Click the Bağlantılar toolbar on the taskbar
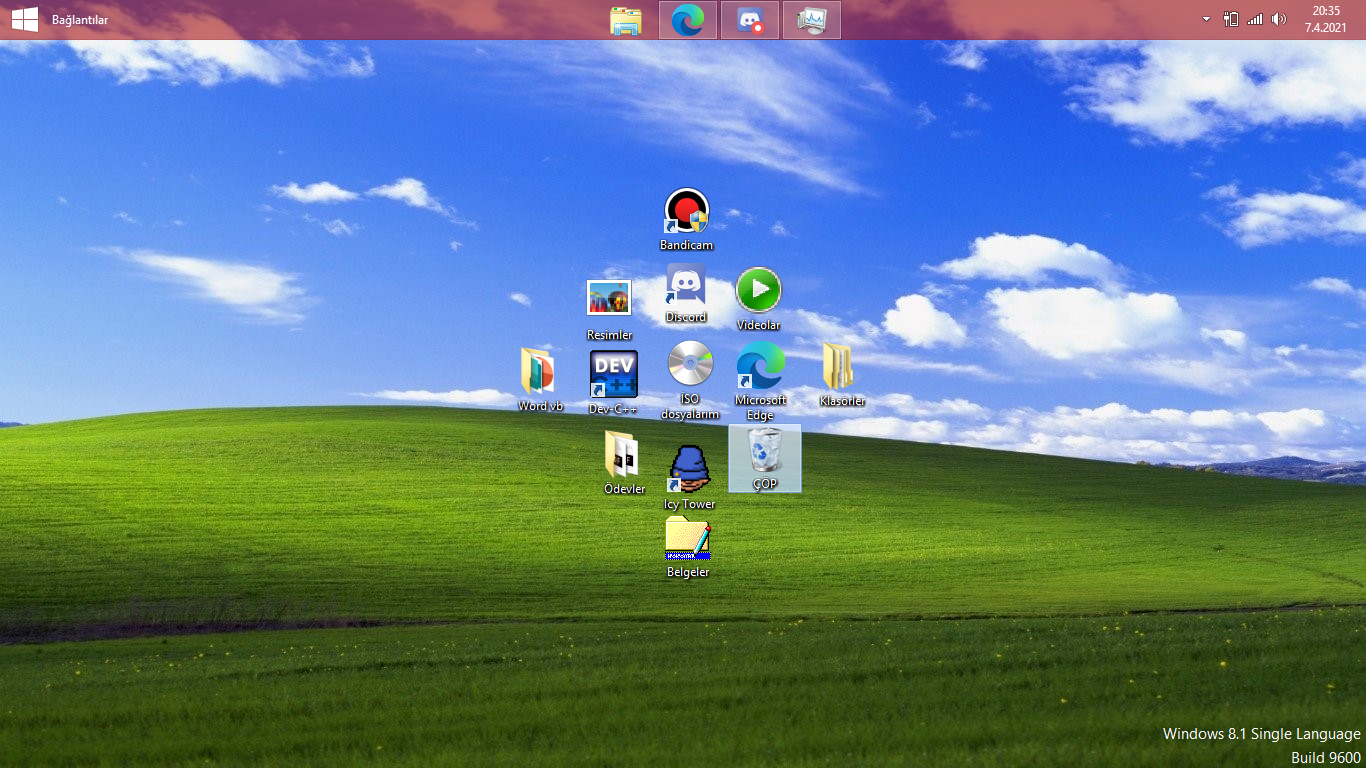This screenshot has height=768, width=1366. 80,20
